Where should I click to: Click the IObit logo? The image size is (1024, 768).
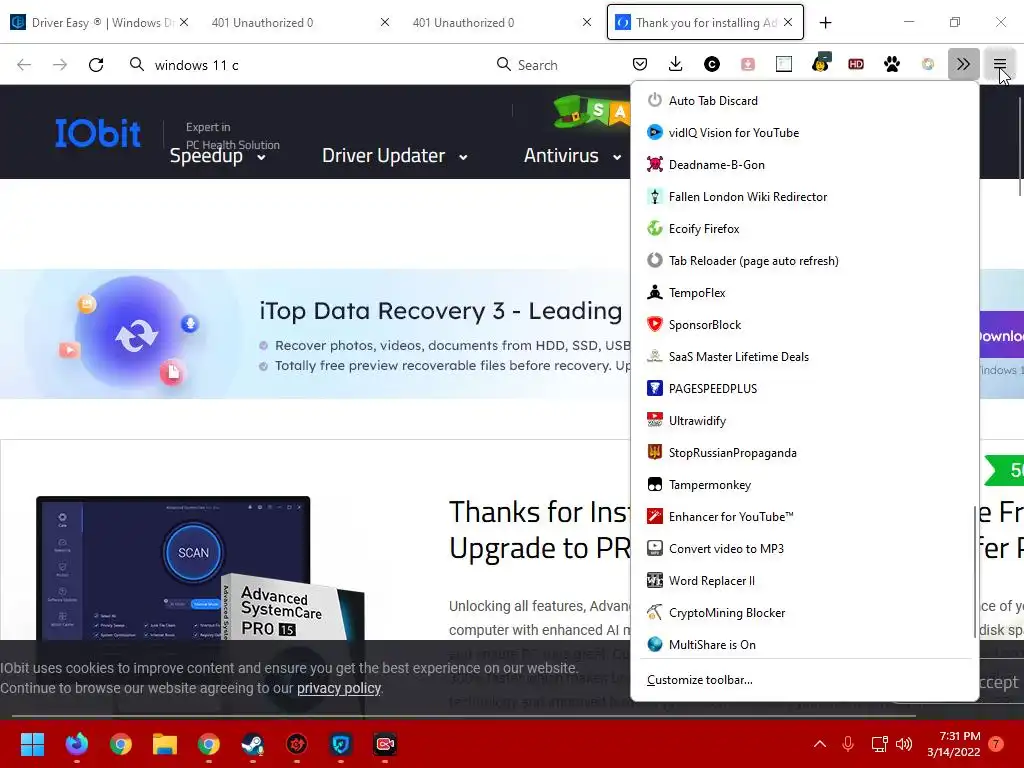point(98,133)
